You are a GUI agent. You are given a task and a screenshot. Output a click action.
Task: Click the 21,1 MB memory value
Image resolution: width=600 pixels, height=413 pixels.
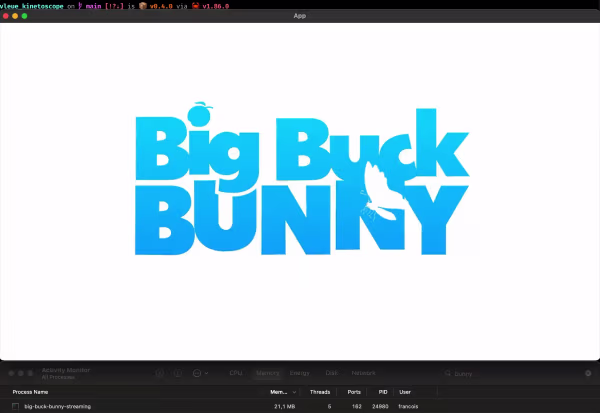pyautogui.click(x=284, y=406)
